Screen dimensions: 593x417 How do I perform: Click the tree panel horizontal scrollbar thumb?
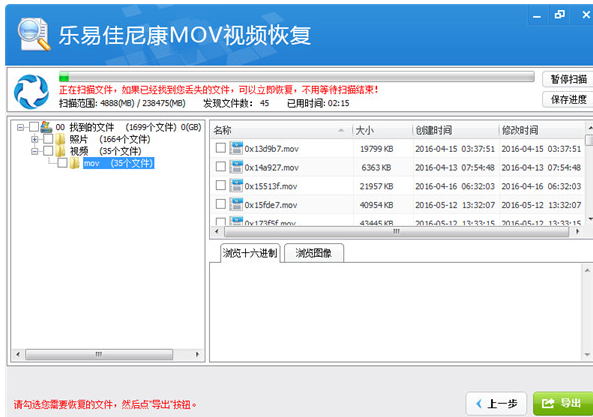99,354
